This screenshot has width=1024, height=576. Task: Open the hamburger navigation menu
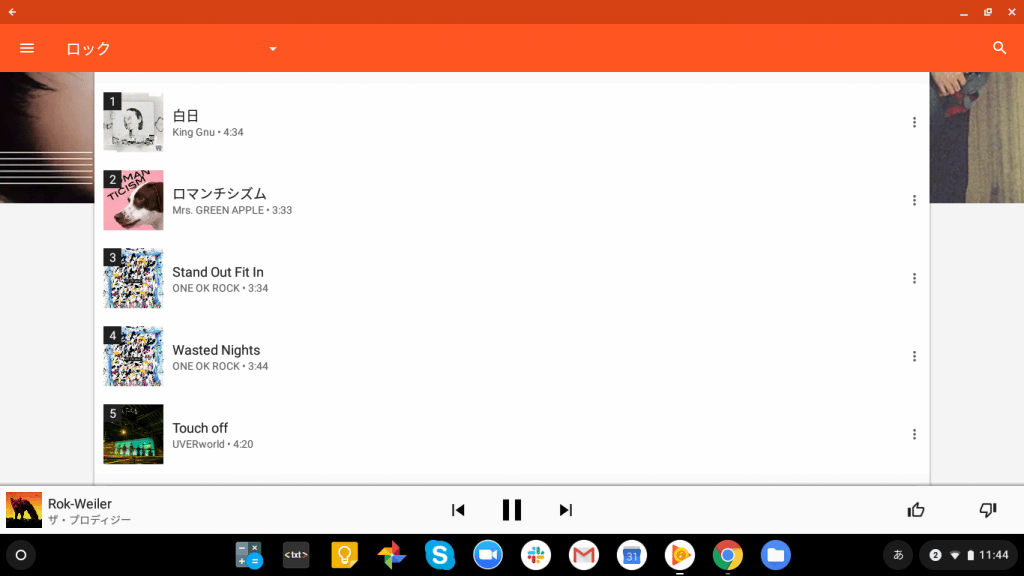(x=27, y=48)
